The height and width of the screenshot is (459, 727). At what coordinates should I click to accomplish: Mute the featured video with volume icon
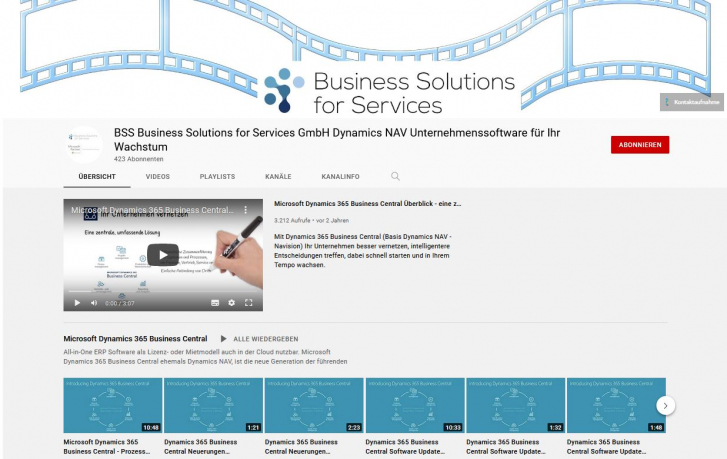coord(94,303)
